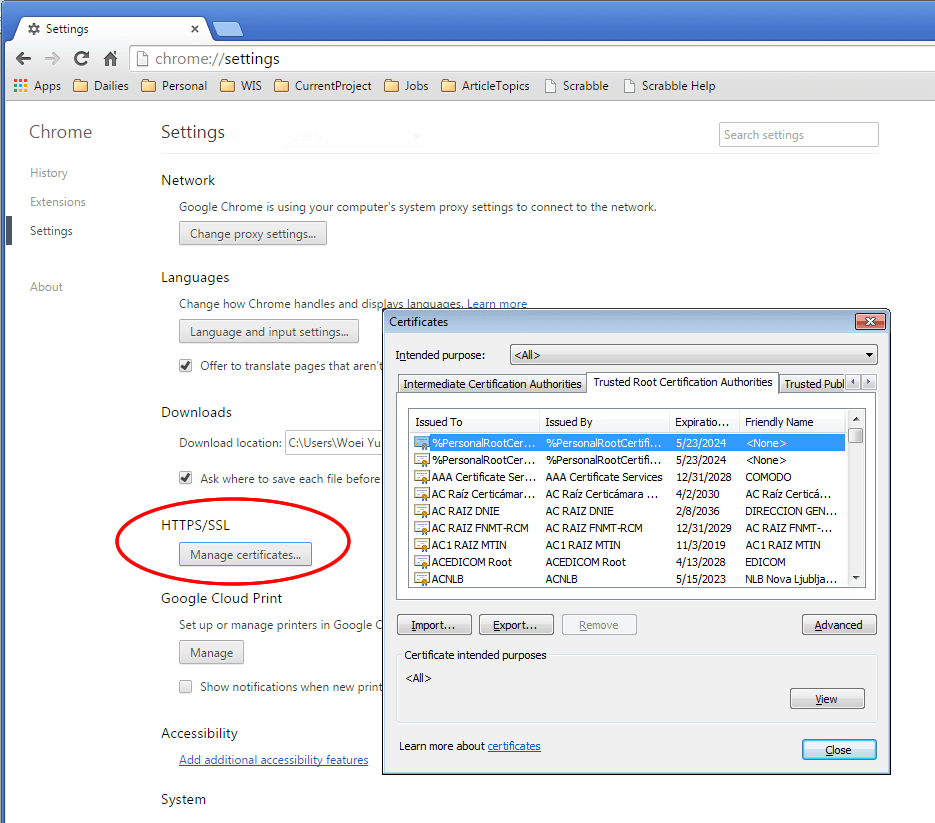Select the second %PersonalRootCer certificate row
935x823 pixels.
pyautogui.click(x=629, y=460)
